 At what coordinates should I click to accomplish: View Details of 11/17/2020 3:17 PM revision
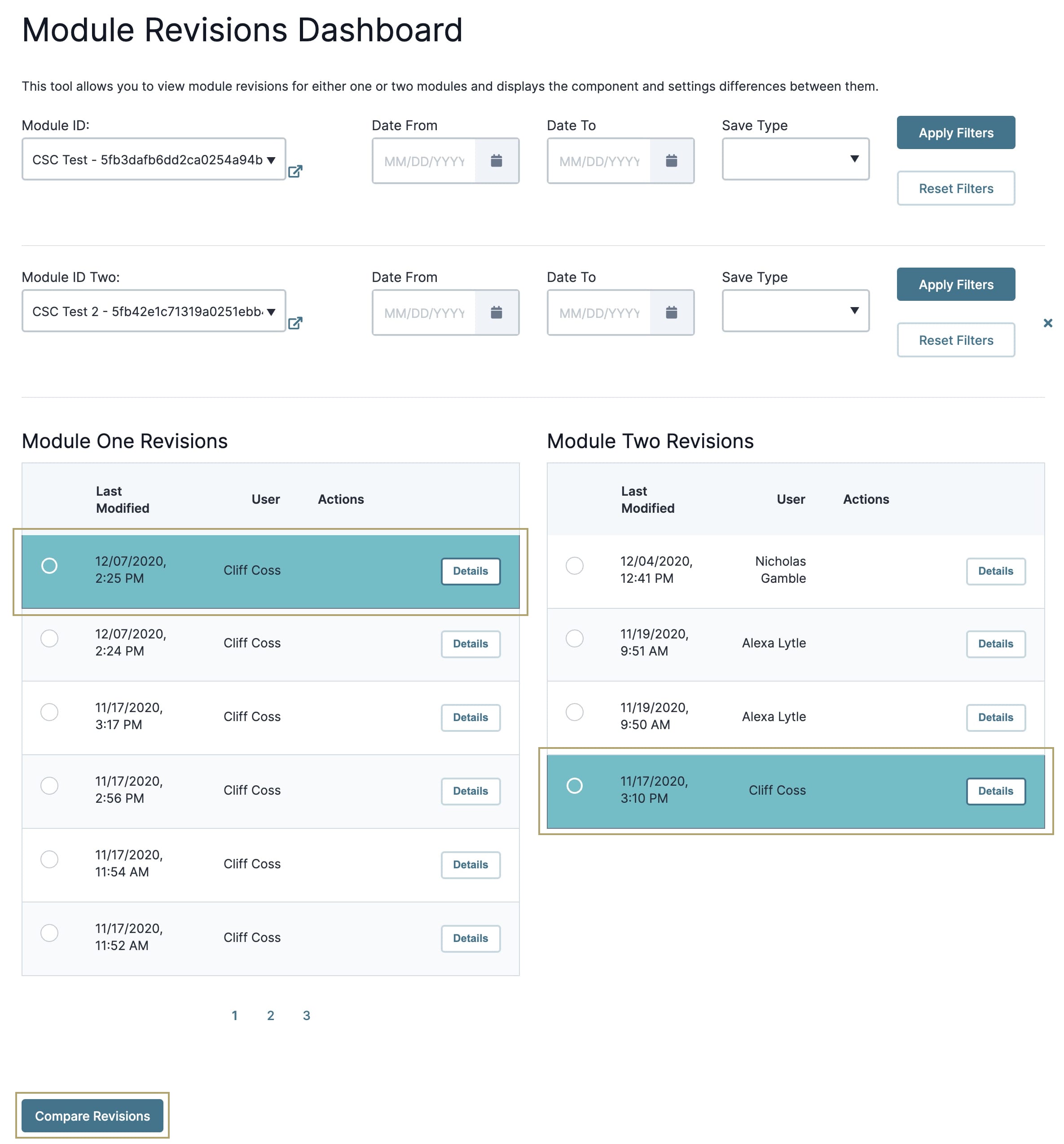(x=470, y=717)
